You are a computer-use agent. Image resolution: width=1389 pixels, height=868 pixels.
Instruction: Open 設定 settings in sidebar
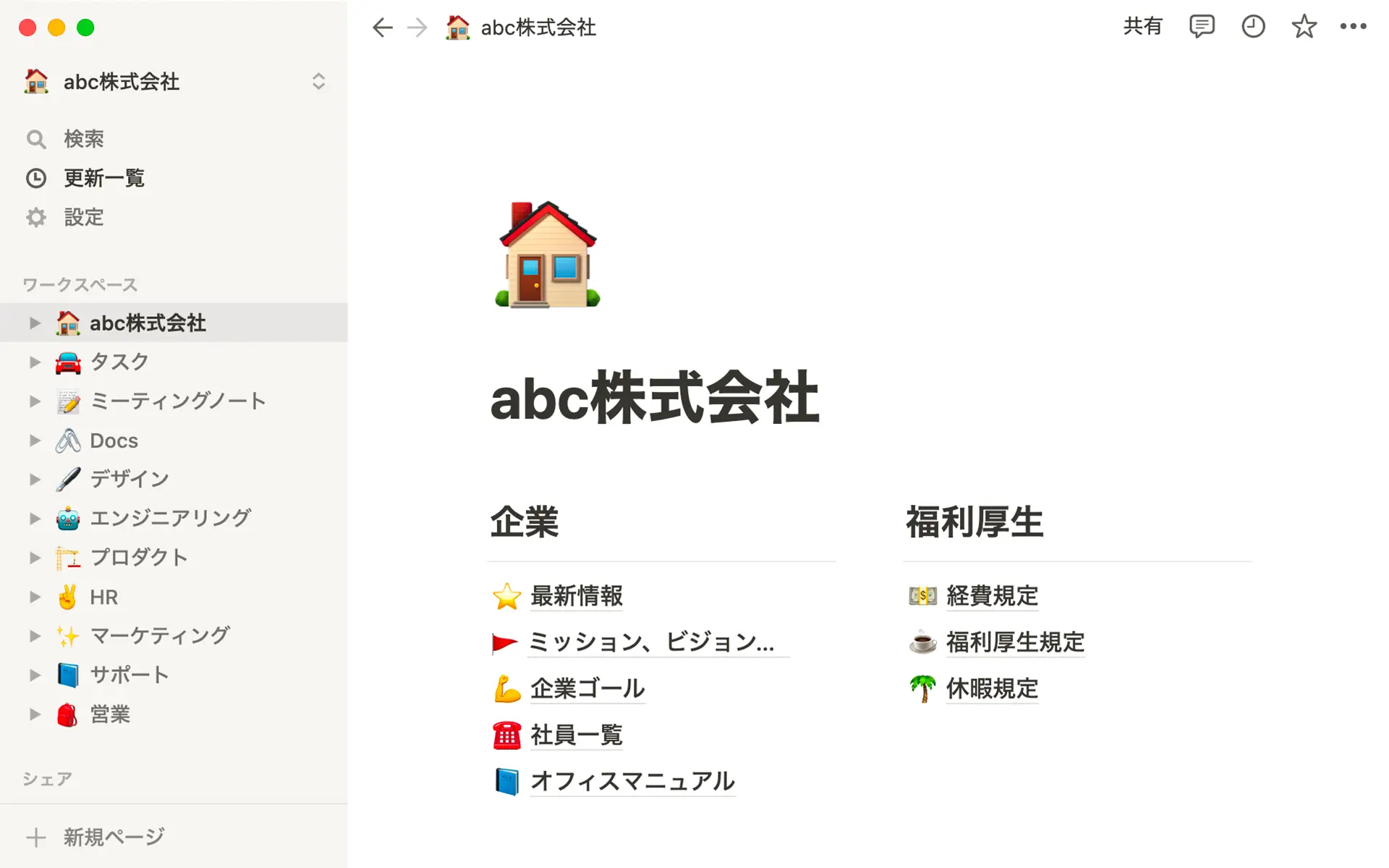[83, 217]
